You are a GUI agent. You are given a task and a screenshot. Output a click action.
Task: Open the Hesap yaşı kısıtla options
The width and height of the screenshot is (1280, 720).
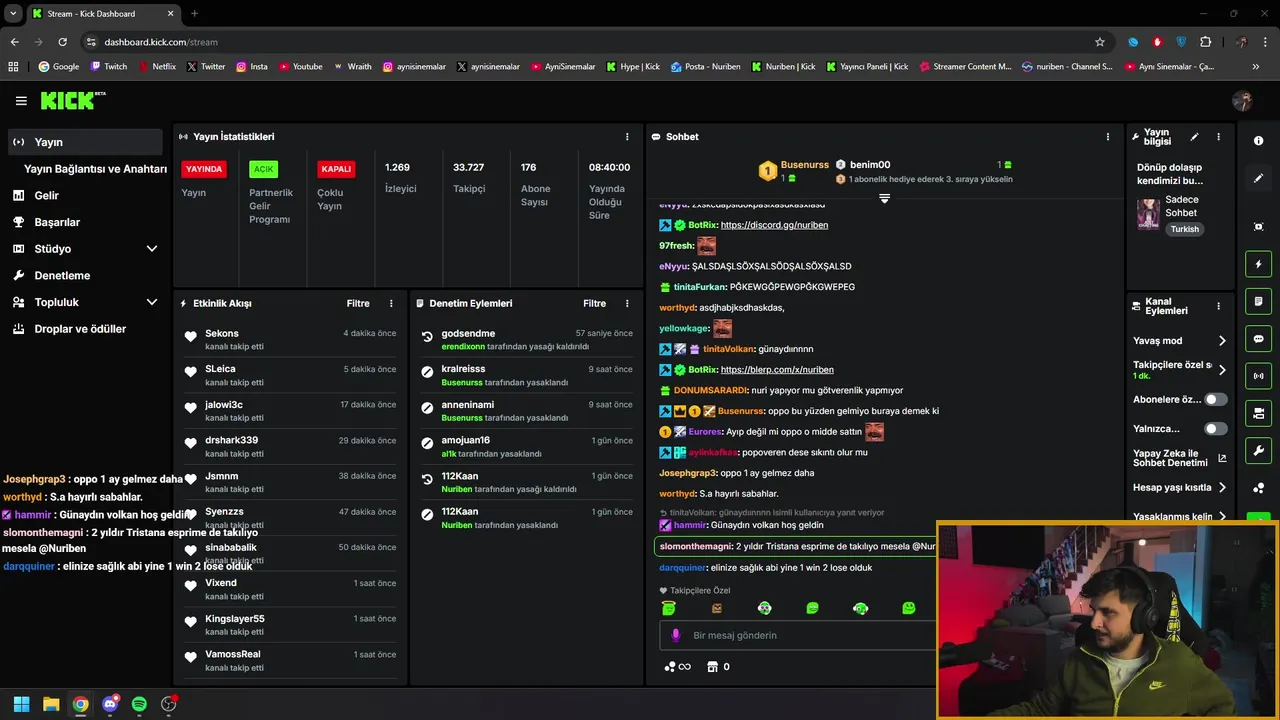(x=1179, y=488)
